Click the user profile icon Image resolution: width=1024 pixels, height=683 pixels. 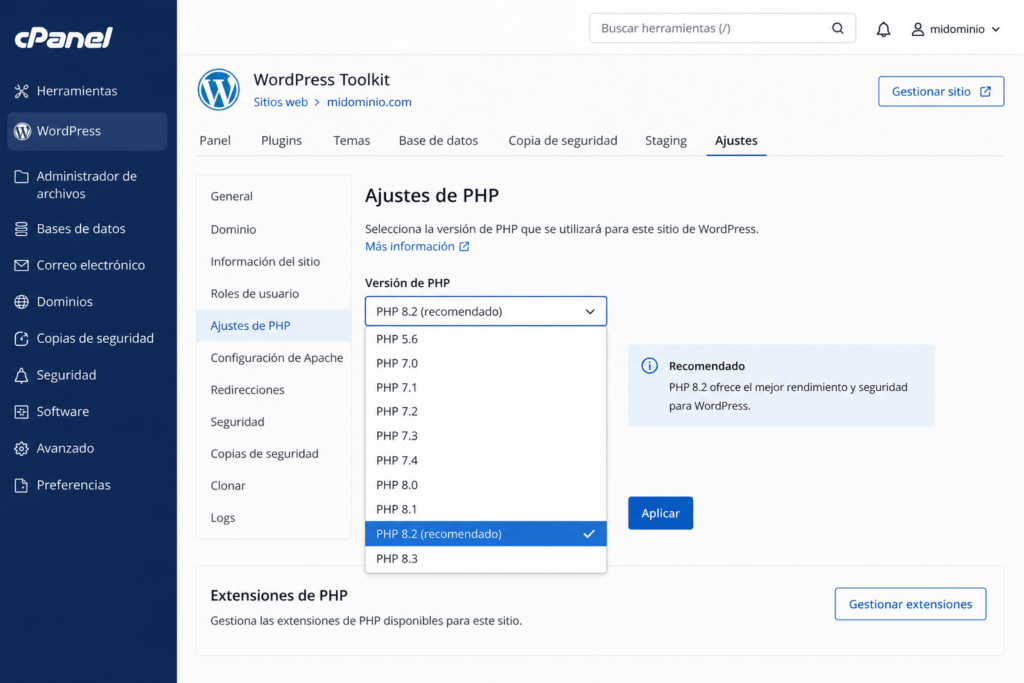tap(918, 29)
